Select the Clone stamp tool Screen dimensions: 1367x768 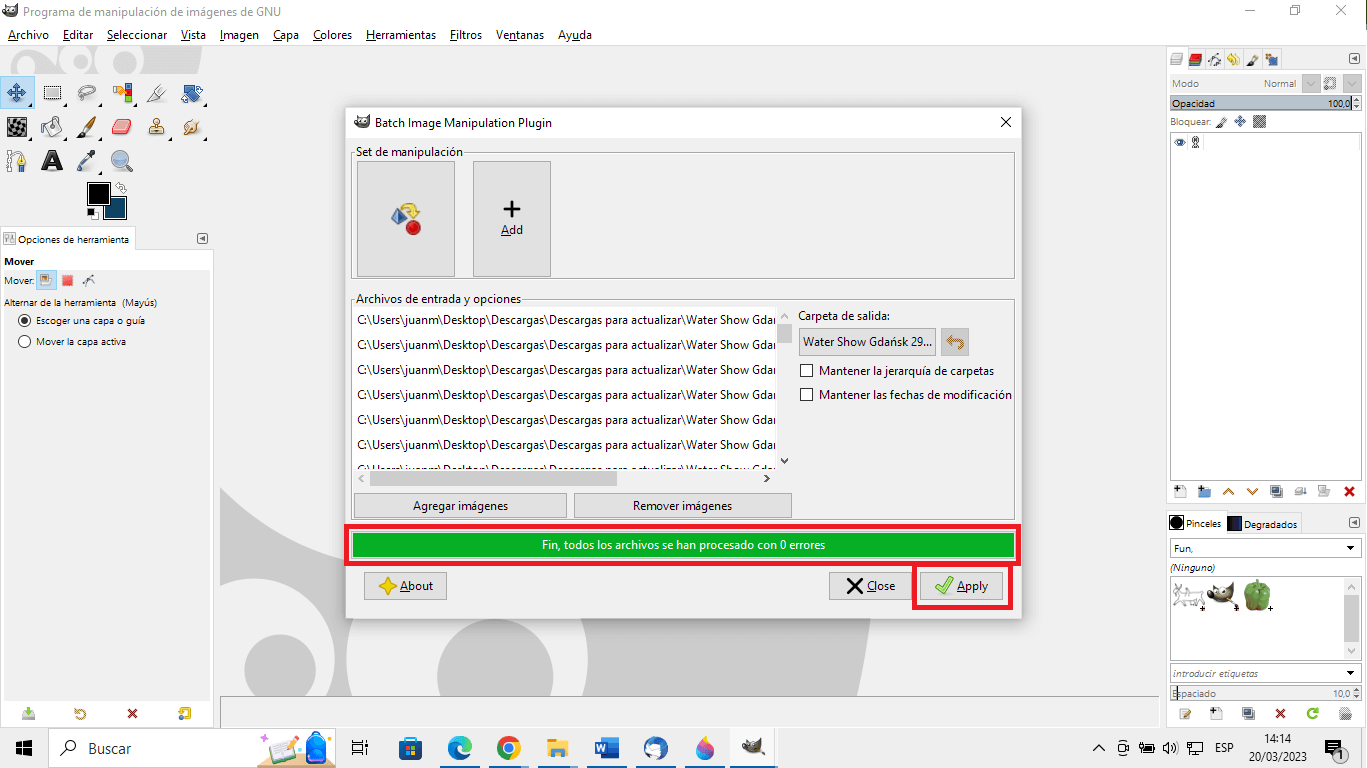click(156, 127)
